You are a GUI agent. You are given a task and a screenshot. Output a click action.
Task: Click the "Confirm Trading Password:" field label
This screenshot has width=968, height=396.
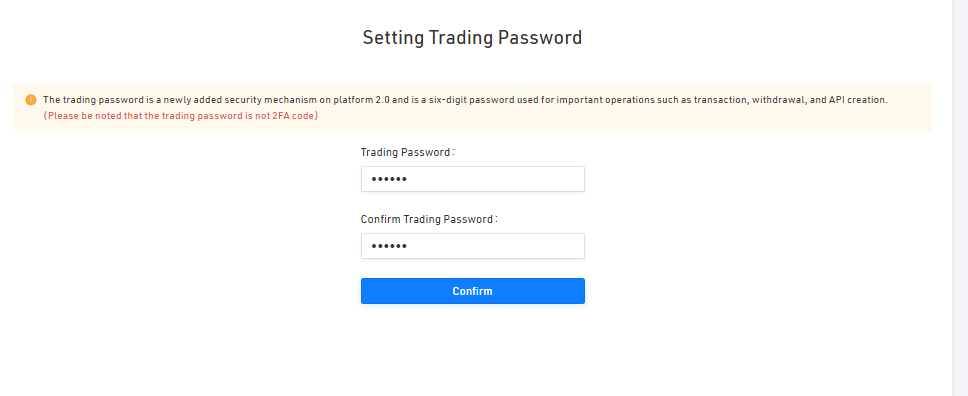pyautogui.click(x=429, y=219)
